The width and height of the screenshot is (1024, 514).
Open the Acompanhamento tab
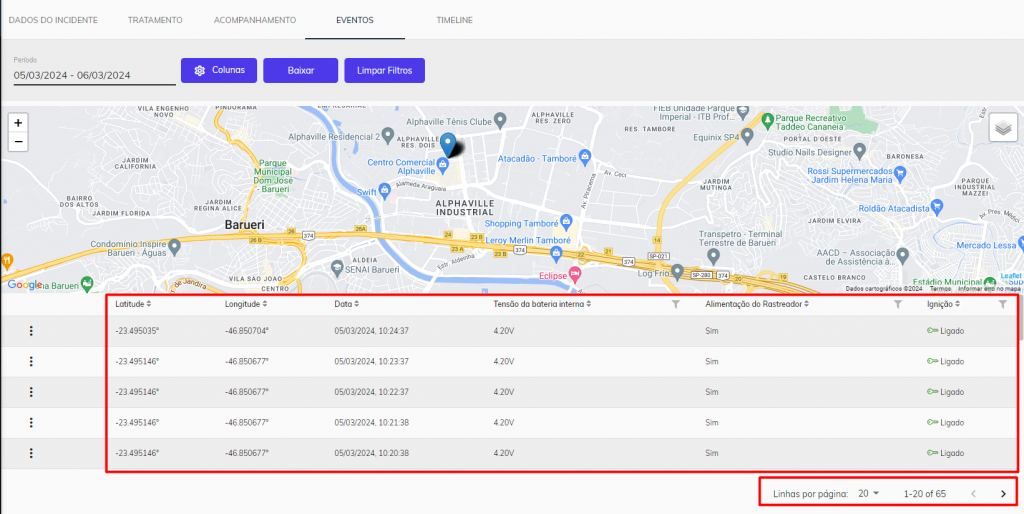(x=255, y=20)
